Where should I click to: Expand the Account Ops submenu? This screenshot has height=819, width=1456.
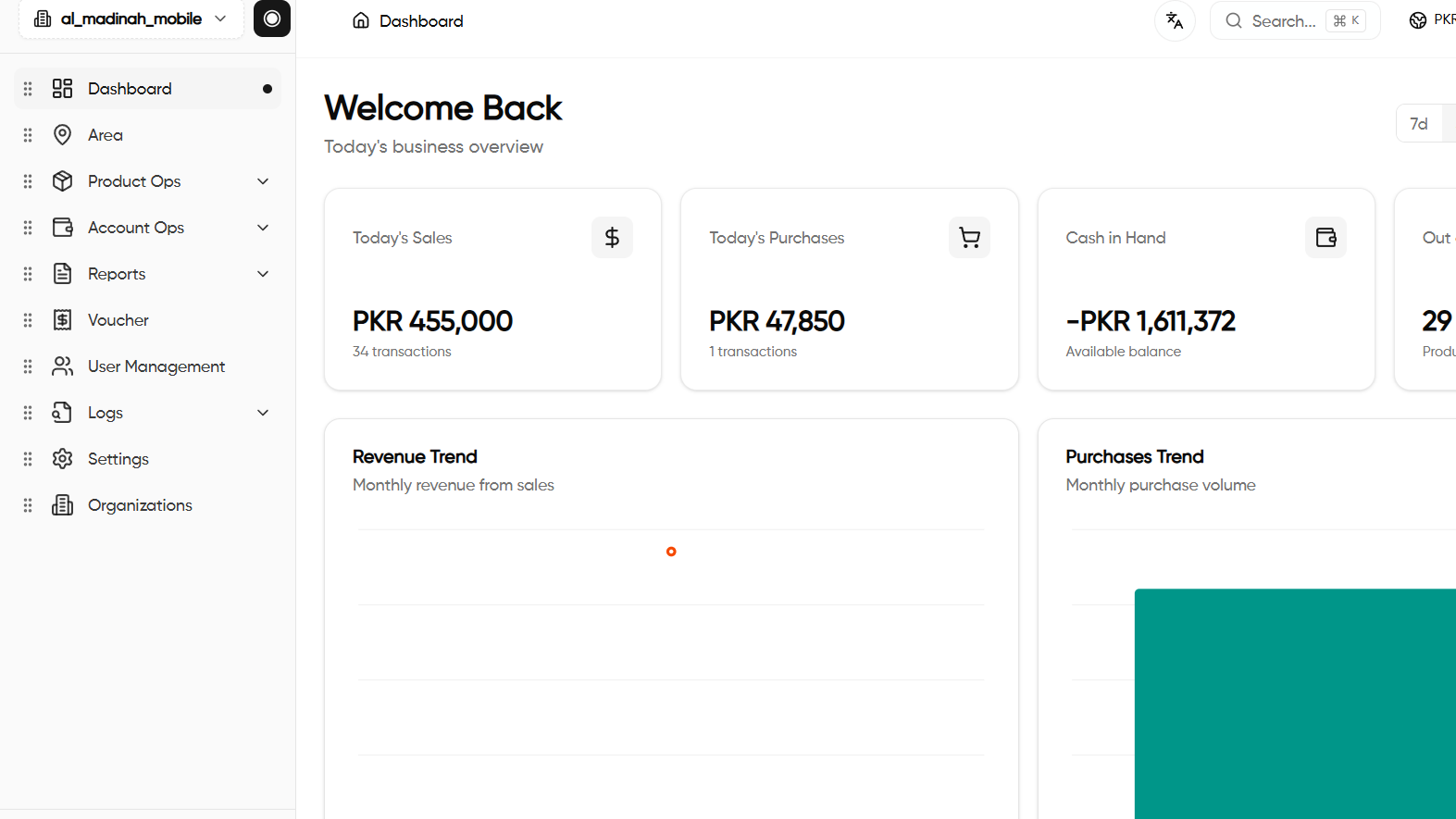263,228
